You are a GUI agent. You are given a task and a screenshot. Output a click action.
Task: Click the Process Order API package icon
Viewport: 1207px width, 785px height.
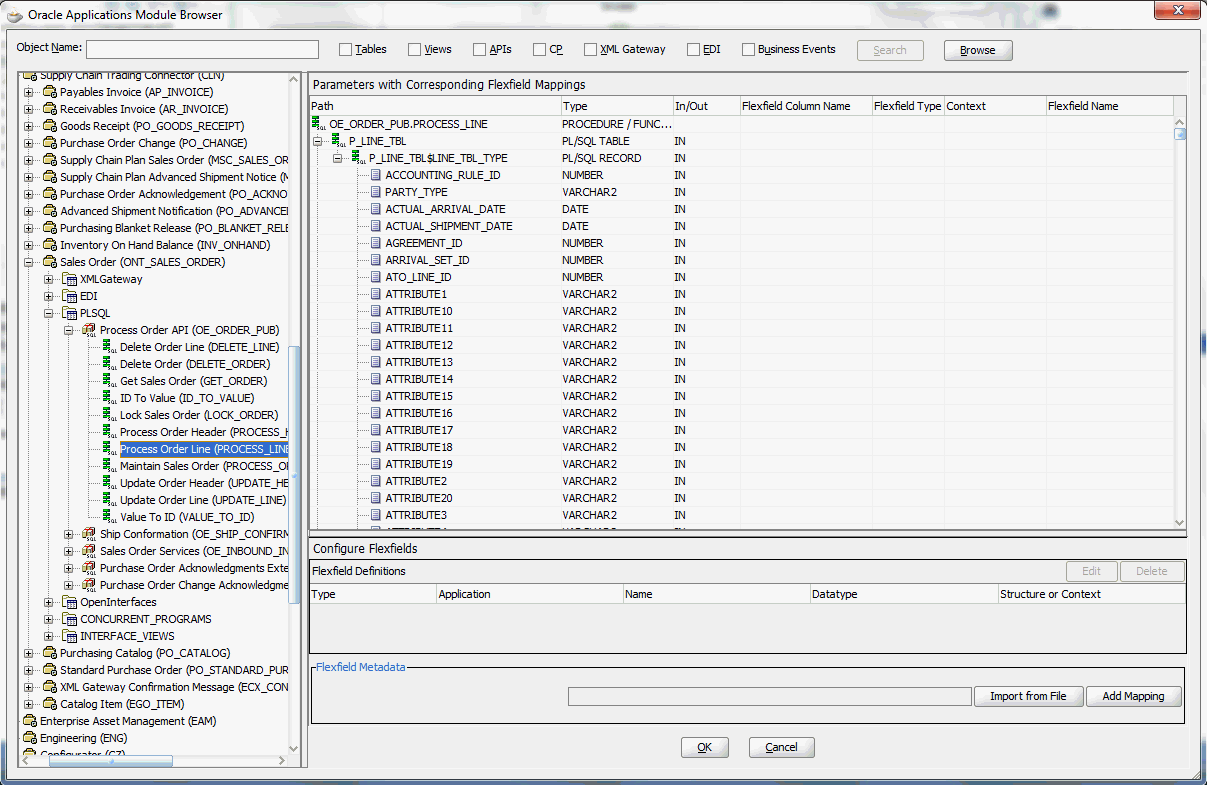click(89, 330)
